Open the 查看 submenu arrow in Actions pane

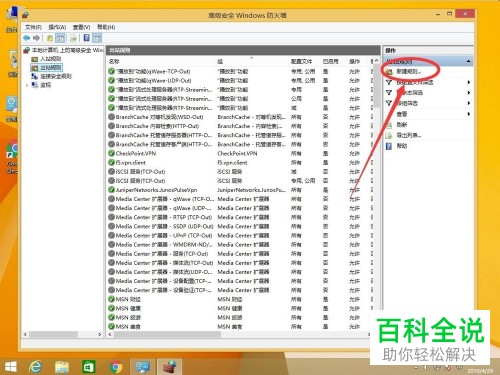click(x=469, y=114)
